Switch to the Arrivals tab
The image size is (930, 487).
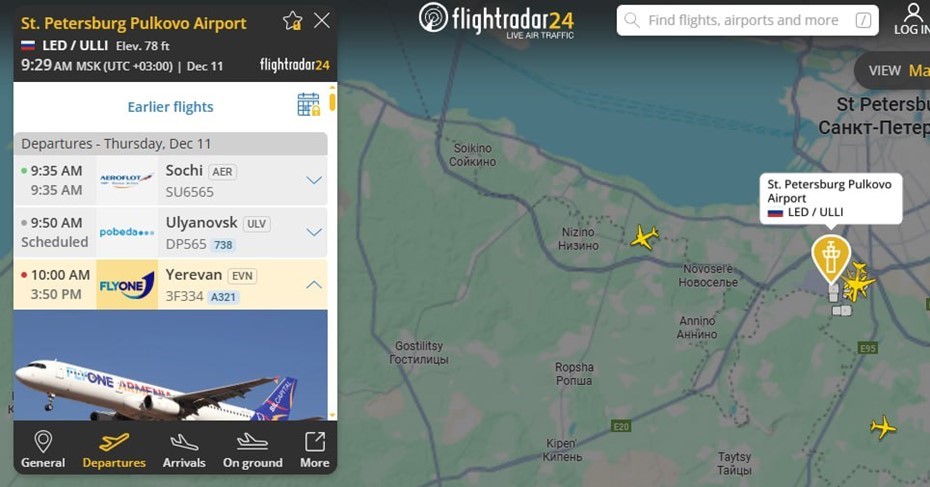pos(184,450)
